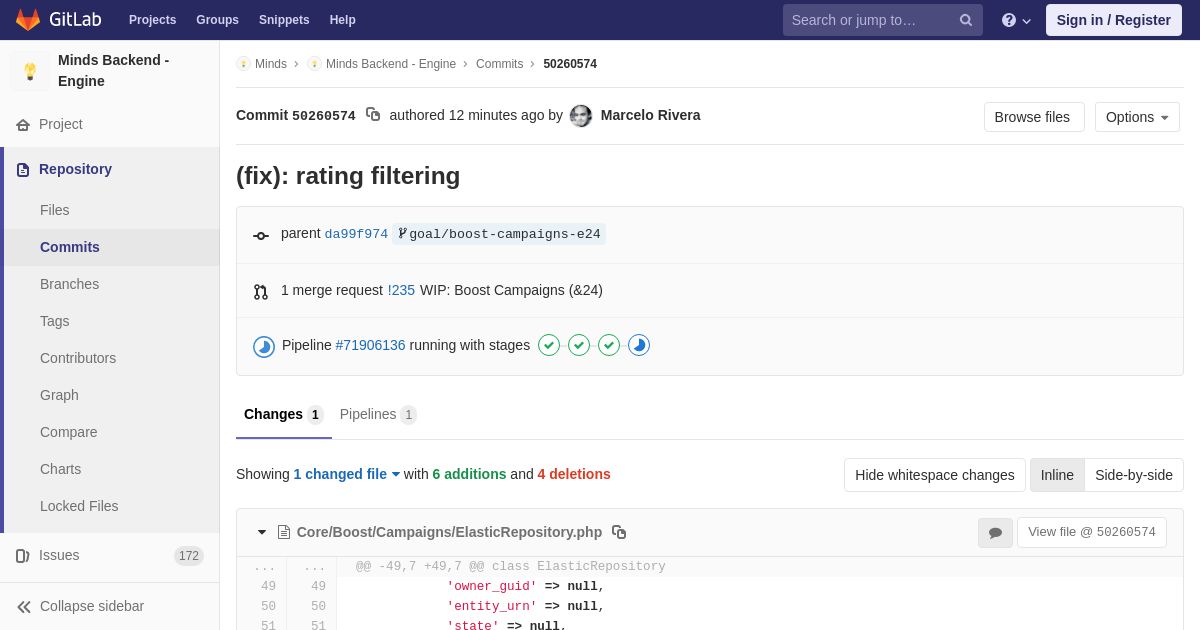1200x630 pixels.
Task: Copy the ElasticRepository.php file path
Action: pyautogui.click(x=619, y=532)
